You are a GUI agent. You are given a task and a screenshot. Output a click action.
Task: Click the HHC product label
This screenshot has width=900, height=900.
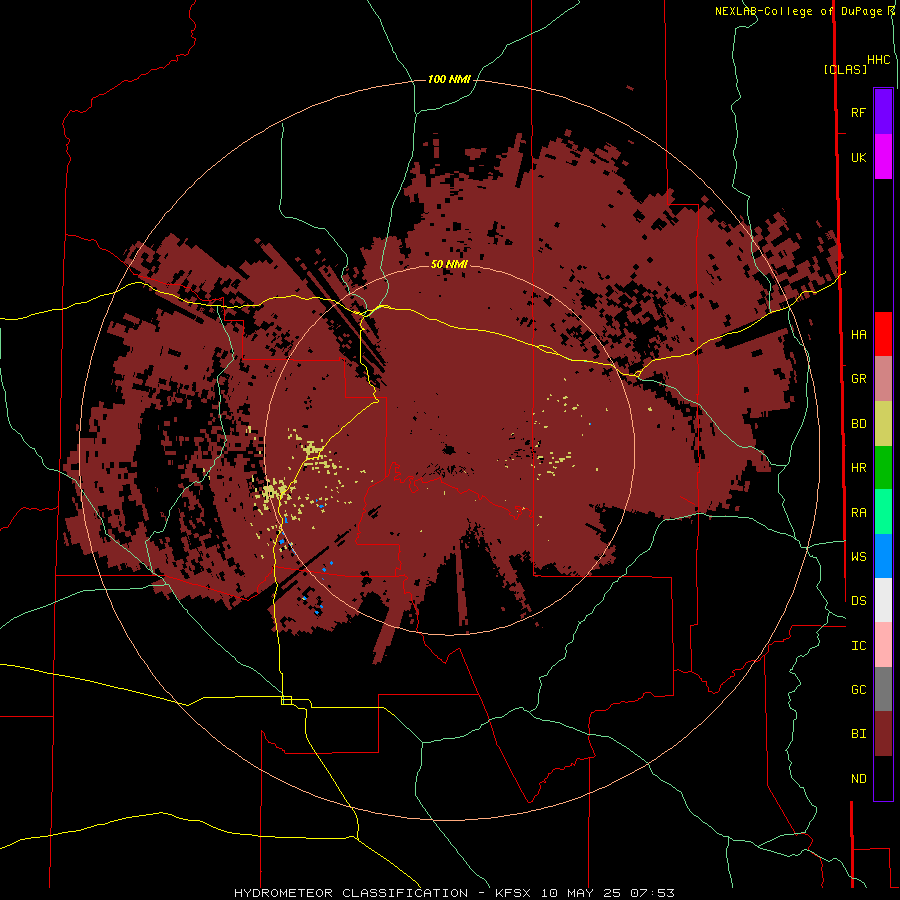pos(878,60)
